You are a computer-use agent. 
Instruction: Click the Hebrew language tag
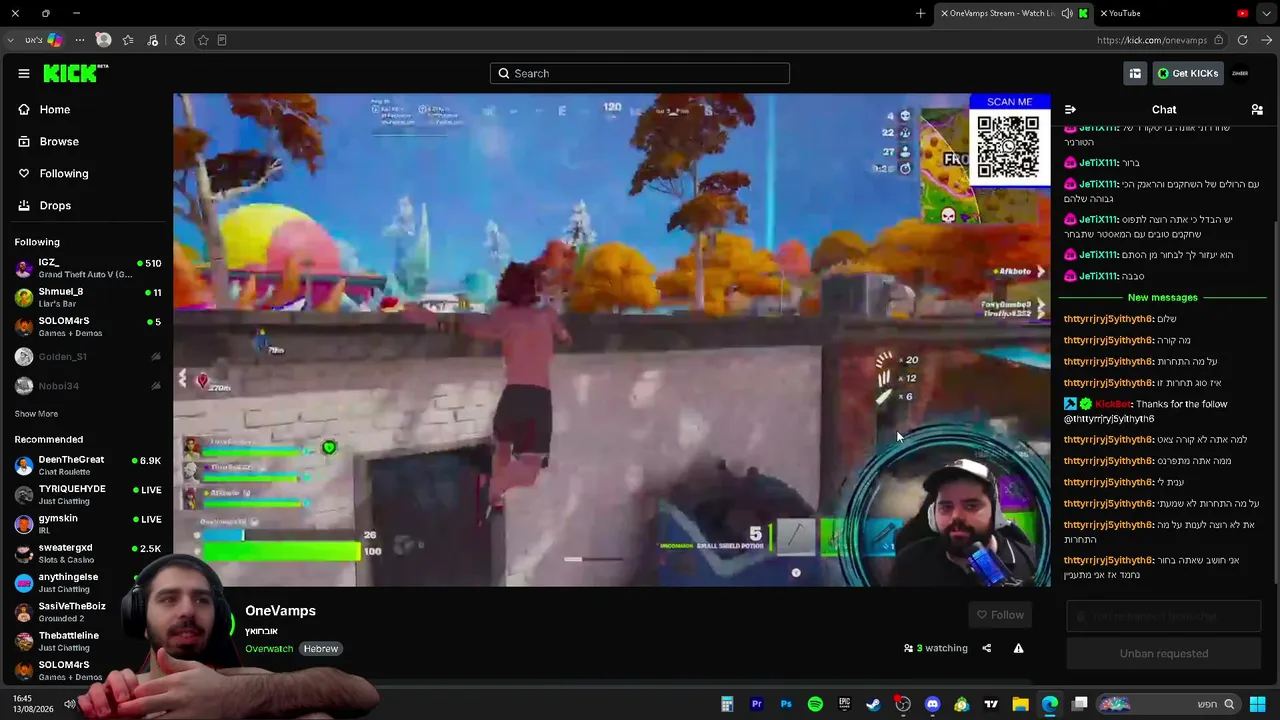(321, 649)
